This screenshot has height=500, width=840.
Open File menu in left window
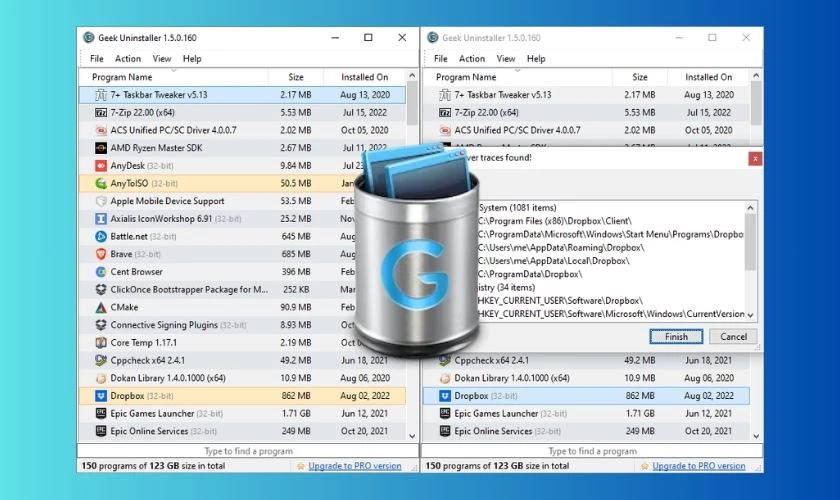96,58
